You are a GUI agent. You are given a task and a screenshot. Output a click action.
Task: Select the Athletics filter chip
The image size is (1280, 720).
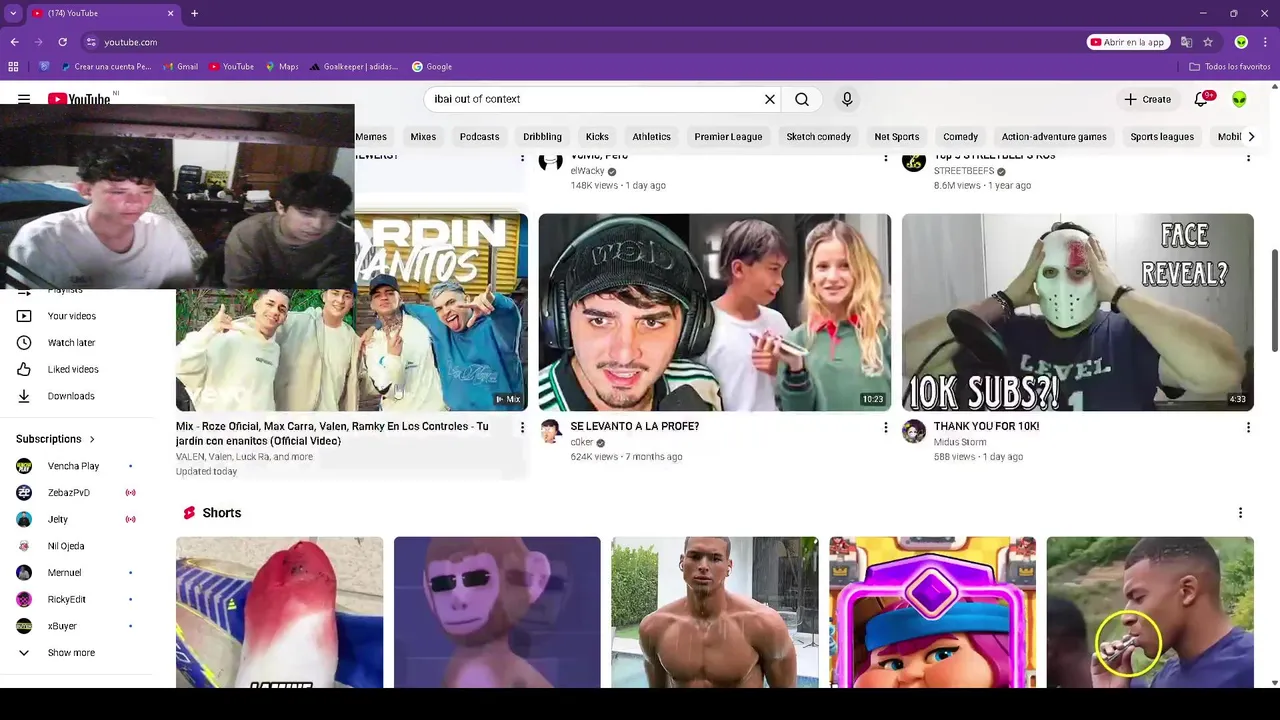tap(651, 137)
